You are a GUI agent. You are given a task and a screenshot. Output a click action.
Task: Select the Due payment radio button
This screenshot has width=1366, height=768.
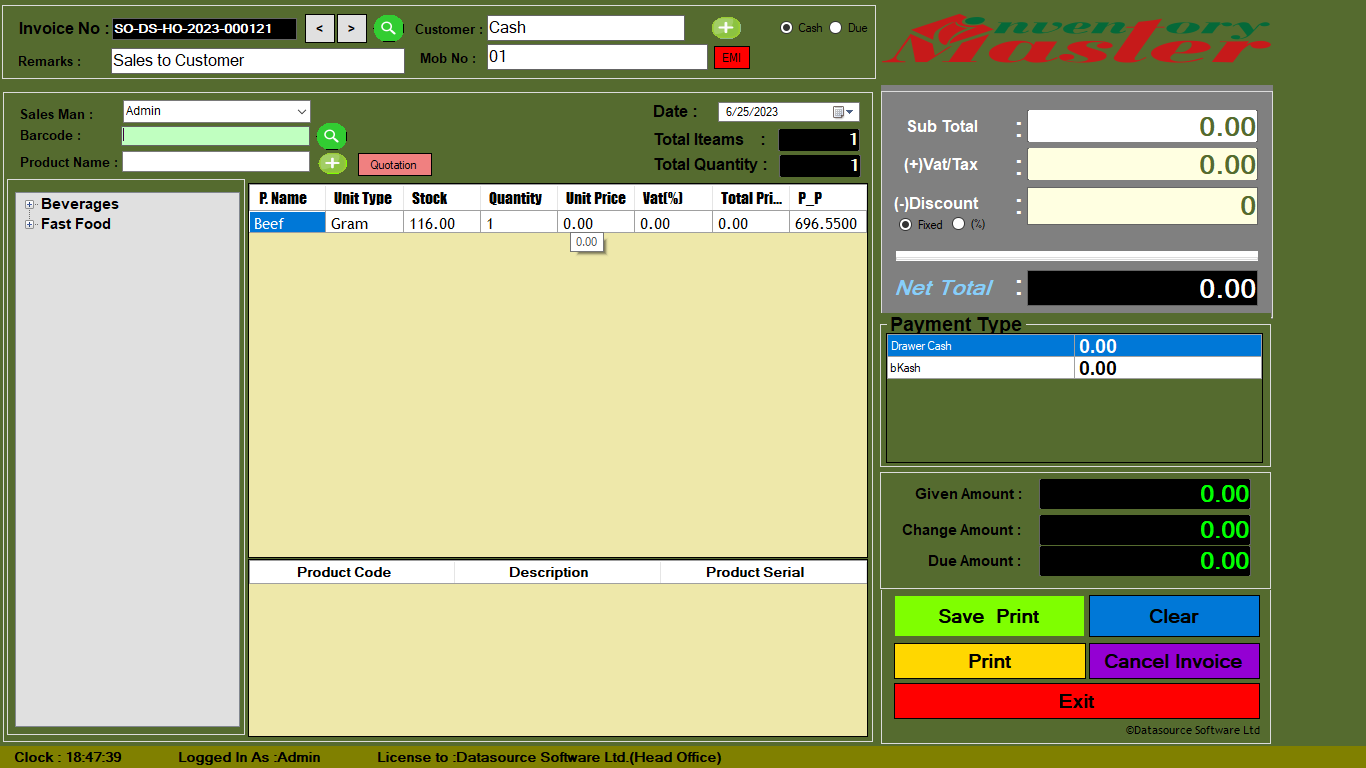tap(836, 28)
